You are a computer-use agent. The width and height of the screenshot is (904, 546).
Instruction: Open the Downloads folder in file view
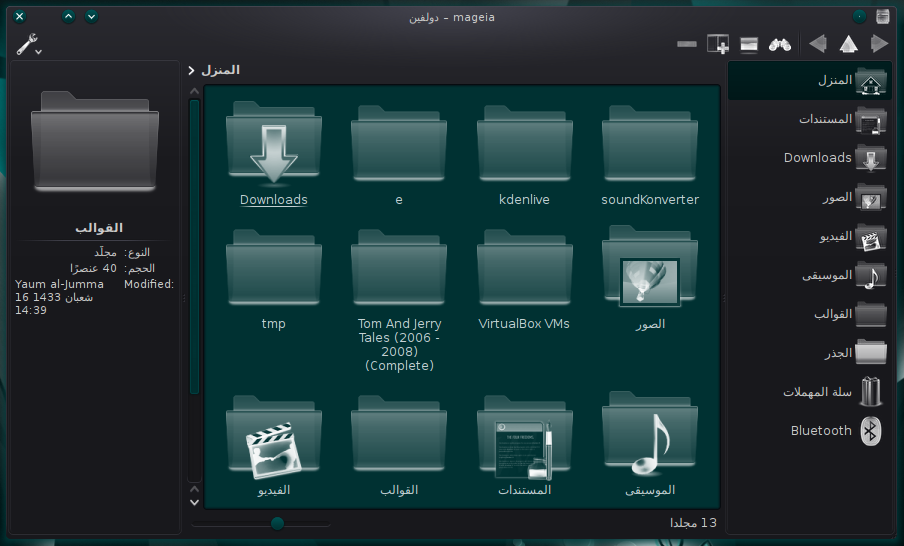[x=274, y=154]
